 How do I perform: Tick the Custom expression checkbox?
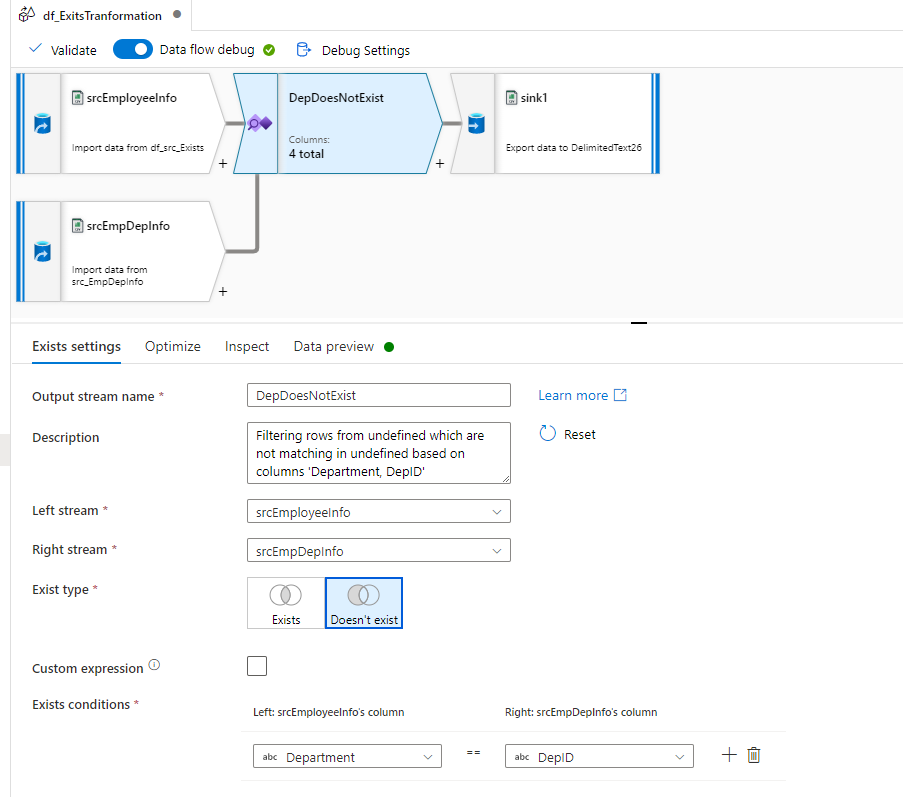click(x=257, y=666)
